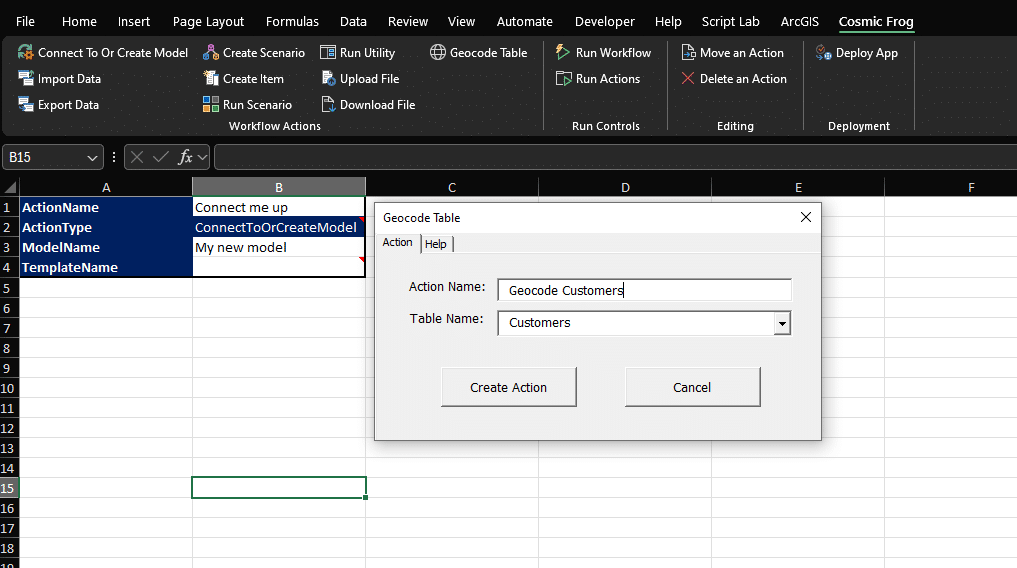This screenshot has width=1017, height=568.
Task: Click the Table Name Customers field
Action: (636, 323)
